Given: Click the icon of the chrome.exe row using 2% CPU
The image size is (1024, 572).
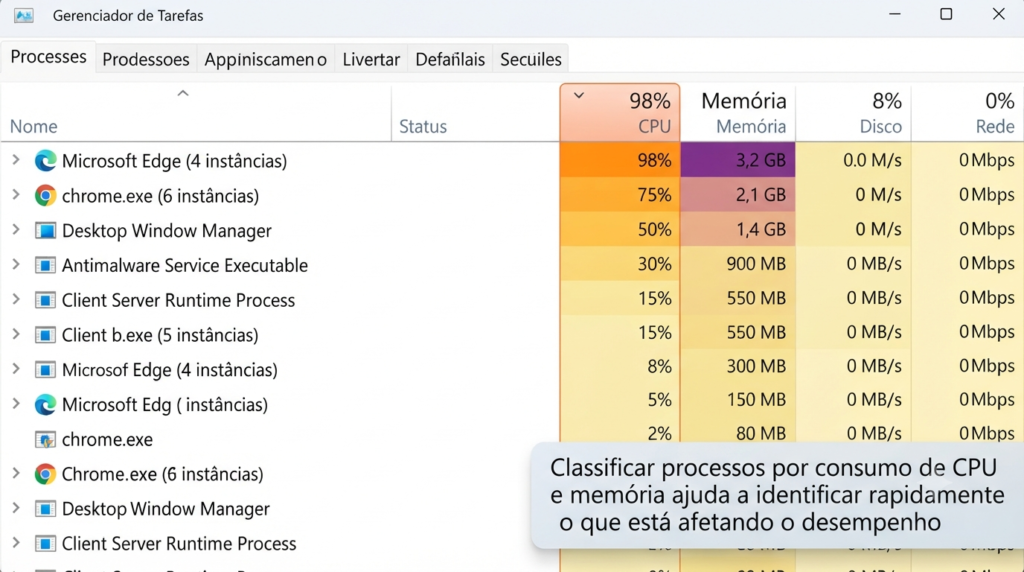Looking at the screenshot, I should pos(45,439).
